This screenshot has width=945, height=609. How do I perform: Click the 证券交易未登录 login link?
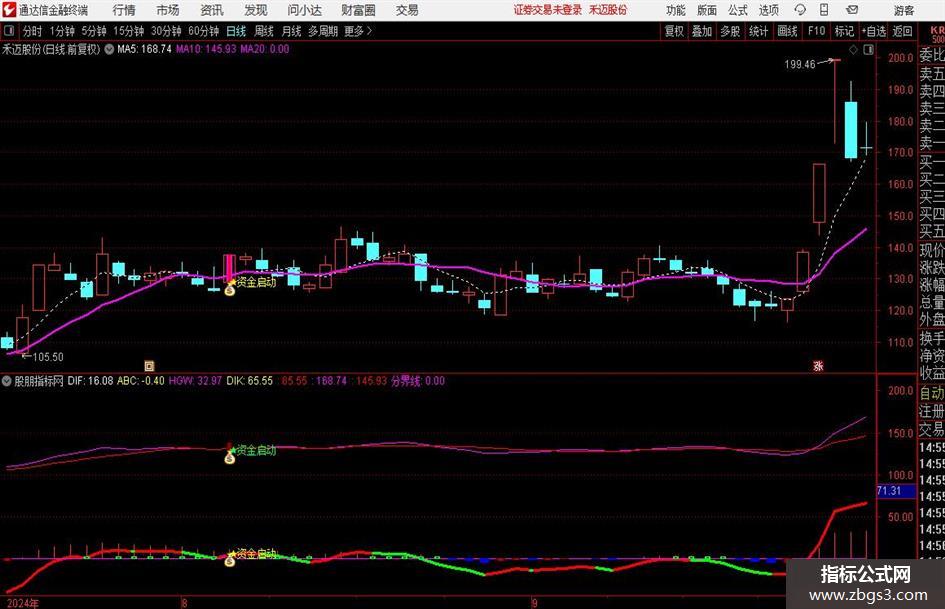point(548,10)
